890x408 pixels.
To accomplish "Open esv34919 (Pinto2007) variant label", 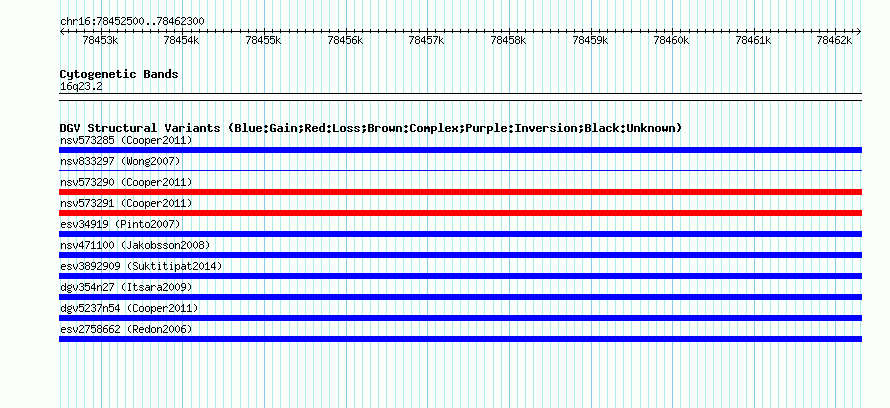I will tap(120, 224).
